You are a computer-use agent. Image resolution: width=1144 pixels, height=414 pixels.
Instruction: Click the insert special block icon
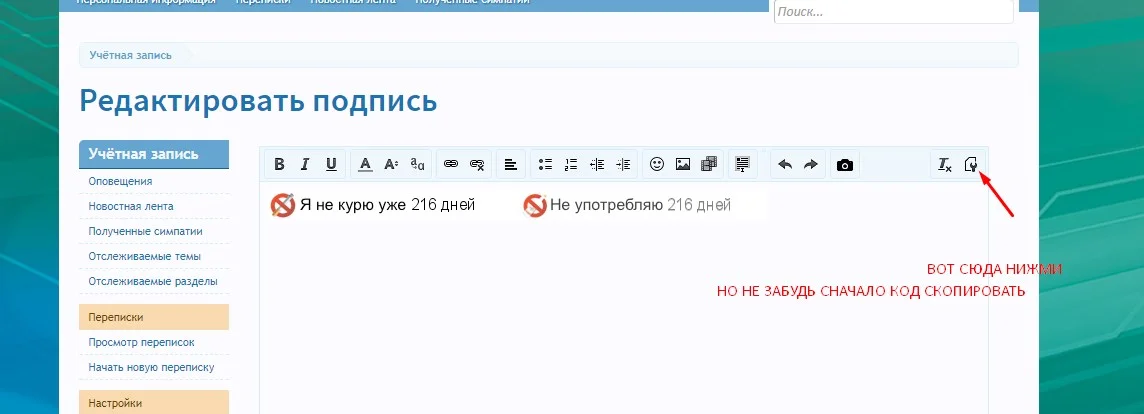coord(743,164)
